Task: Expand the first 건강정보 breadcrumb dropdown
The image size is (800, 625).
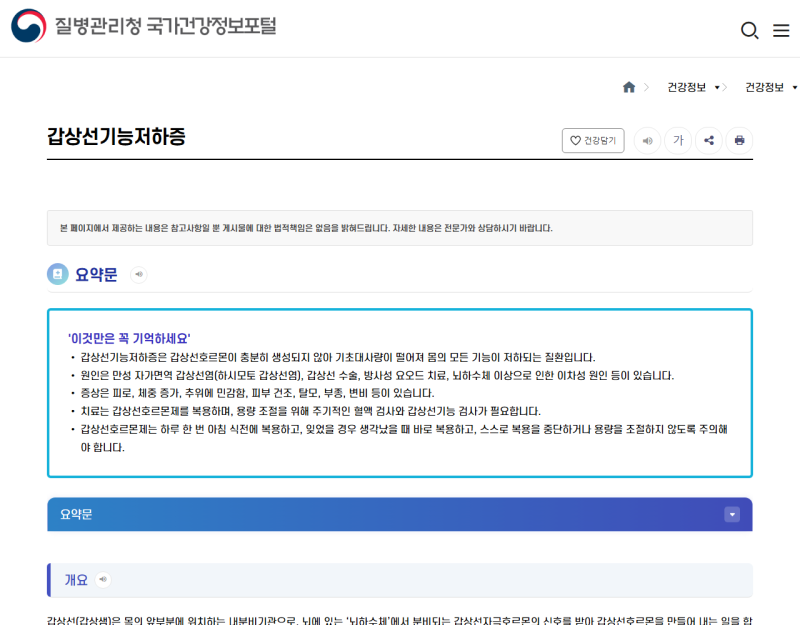Action: (x=693, y=87)
